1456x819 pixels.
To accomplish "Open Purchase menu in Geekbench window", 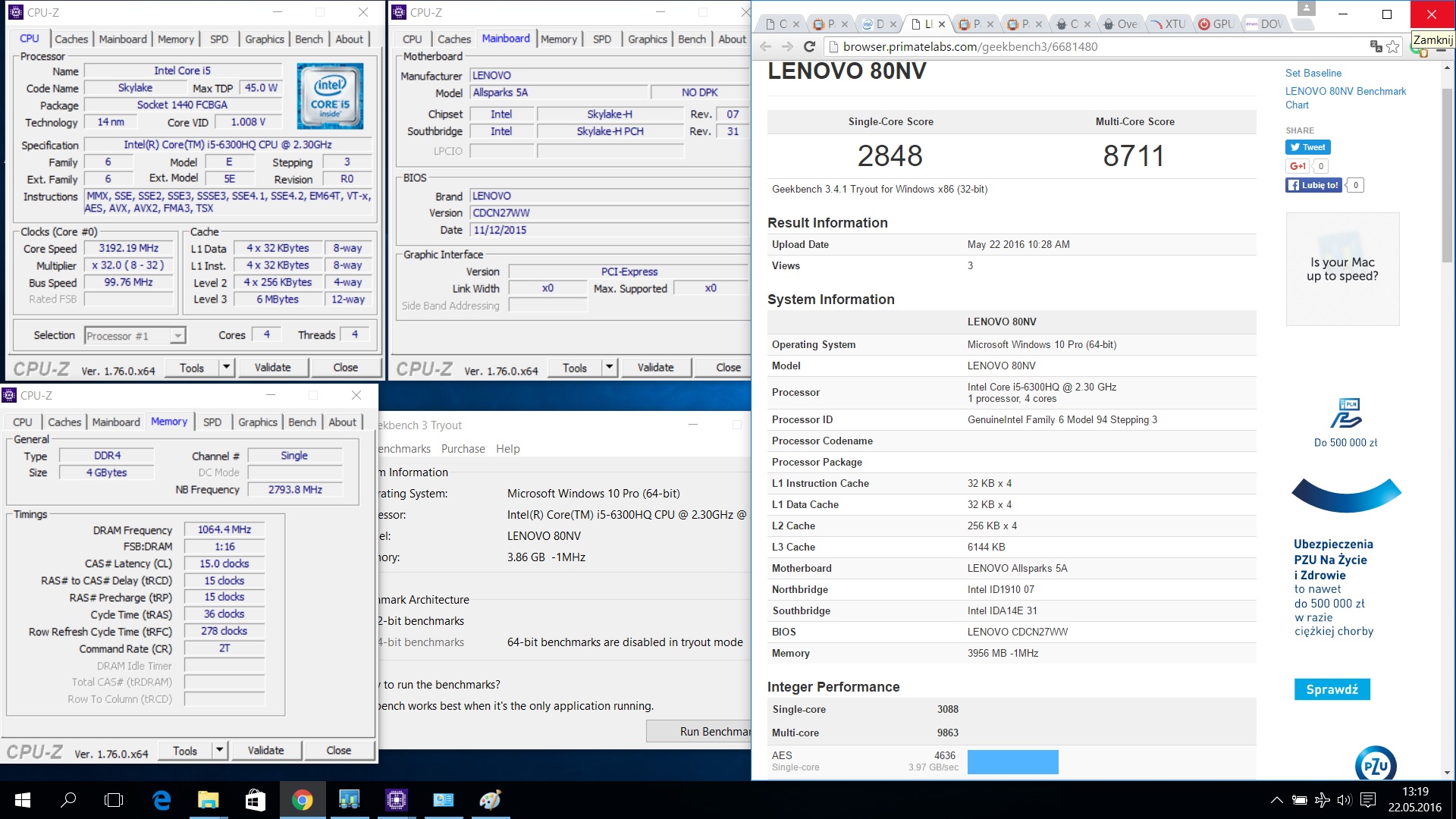I will (x=463, y=449).
